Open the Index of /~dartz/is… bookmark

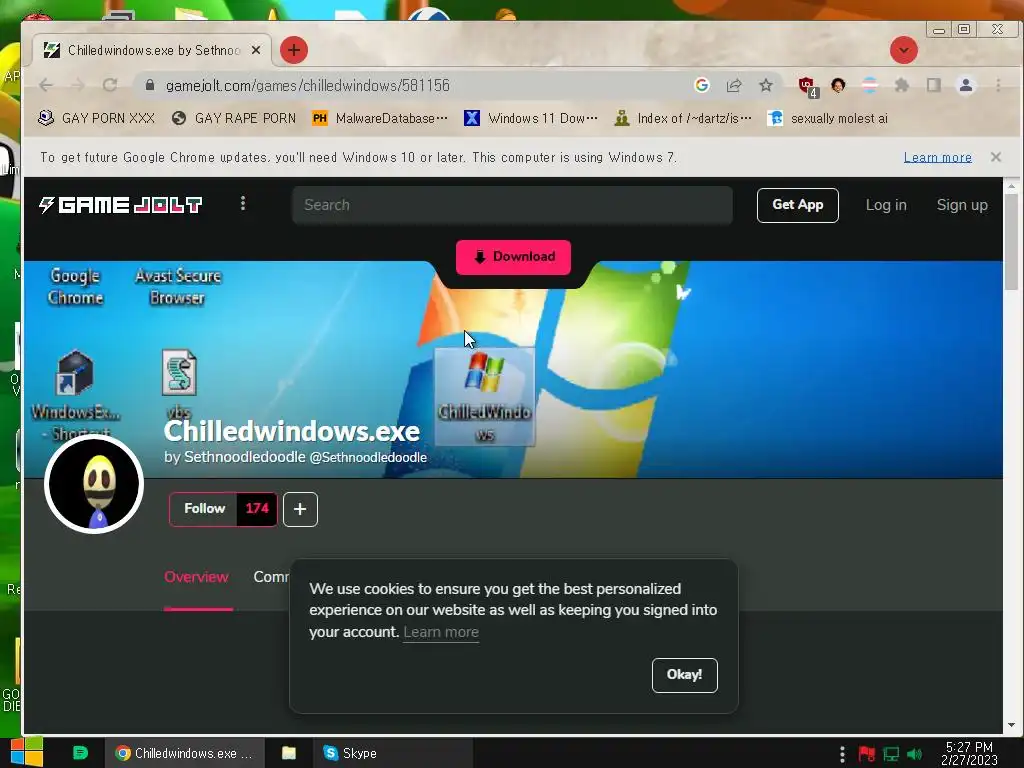tap(682, 118)
